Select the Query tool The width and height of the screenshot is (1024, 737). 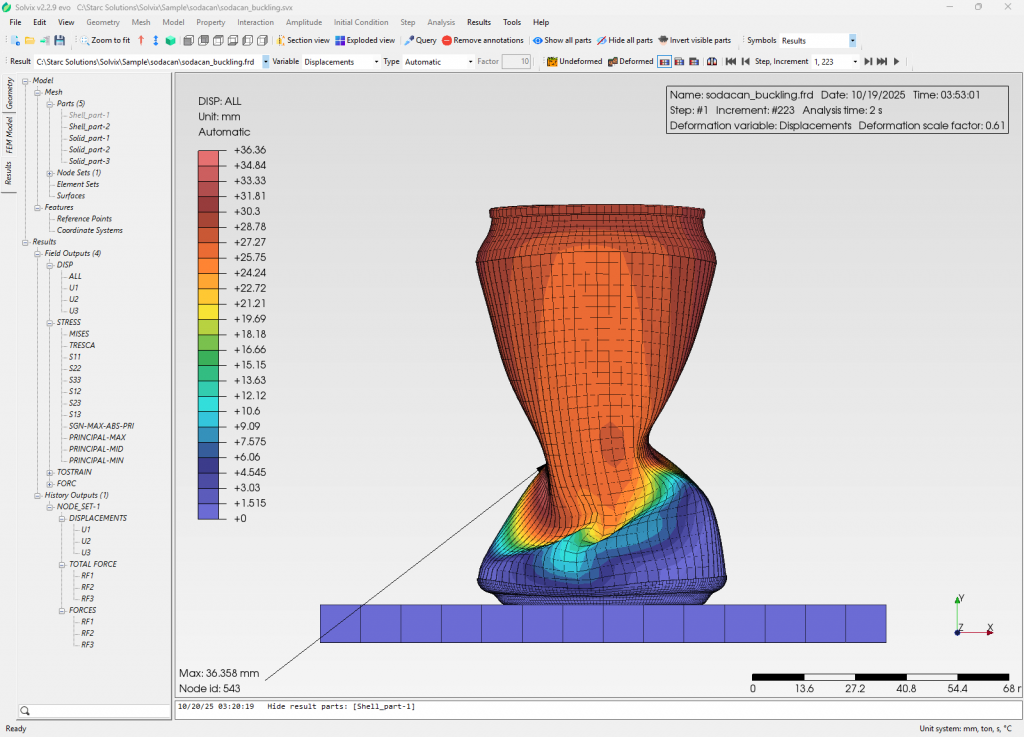point(420,41)
